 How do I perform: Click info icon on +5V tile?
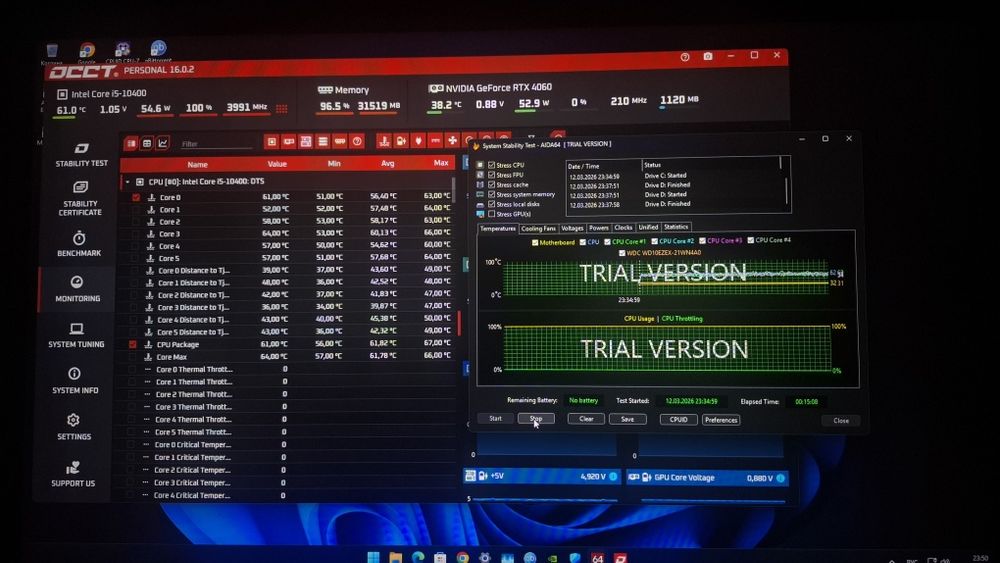point(613,476)
